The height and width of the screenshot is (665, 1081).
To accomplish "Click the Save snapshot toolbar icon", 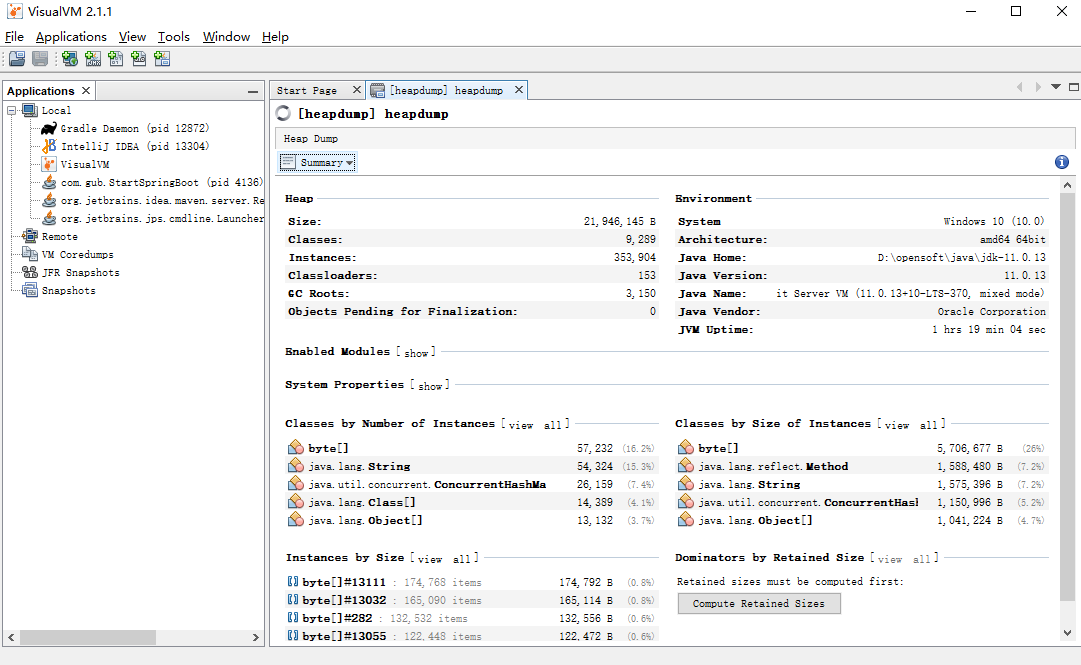I will (x=39, y=58).
